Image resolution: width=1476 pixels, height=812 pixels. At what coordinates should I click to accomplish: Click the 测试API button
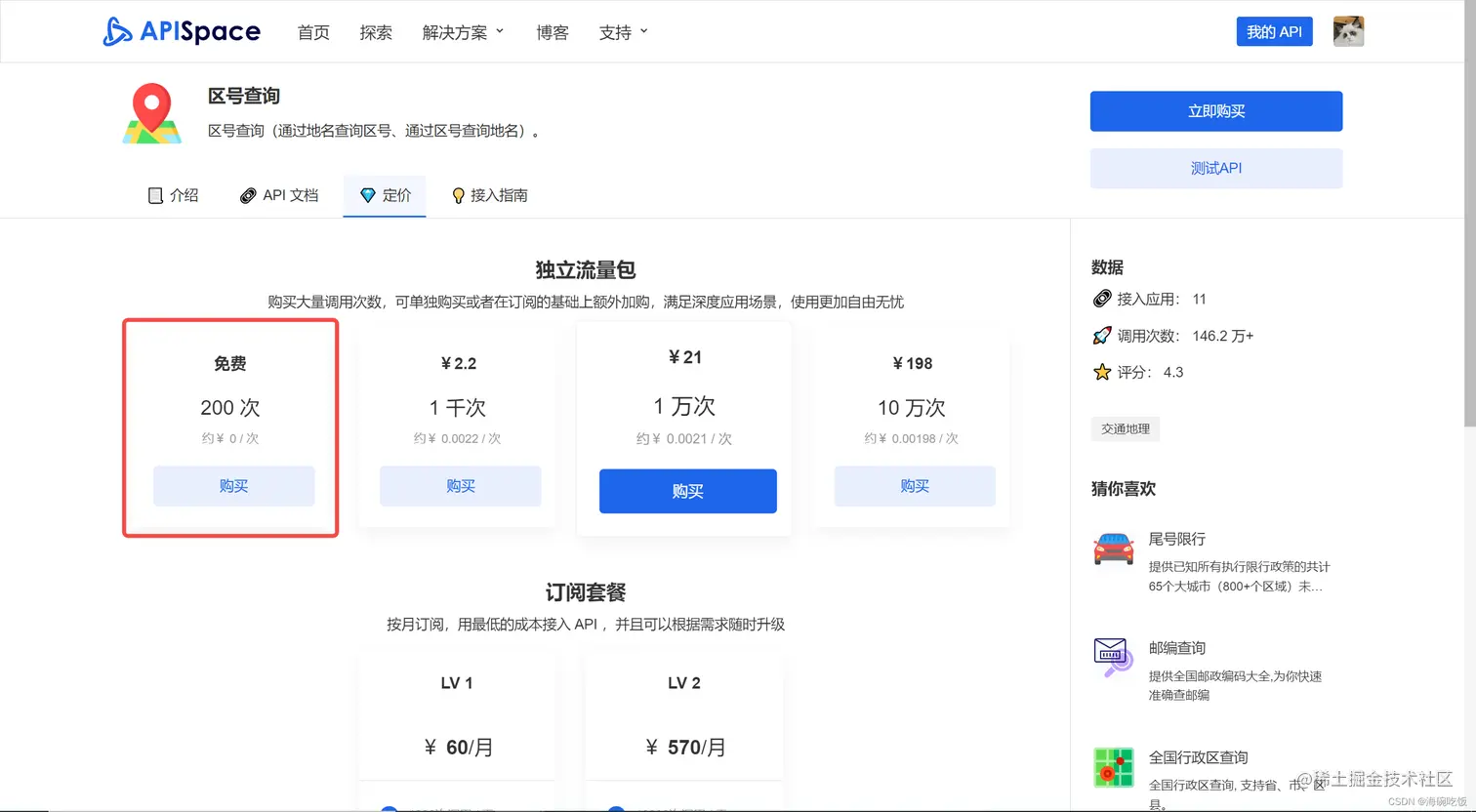[1215, 168]
